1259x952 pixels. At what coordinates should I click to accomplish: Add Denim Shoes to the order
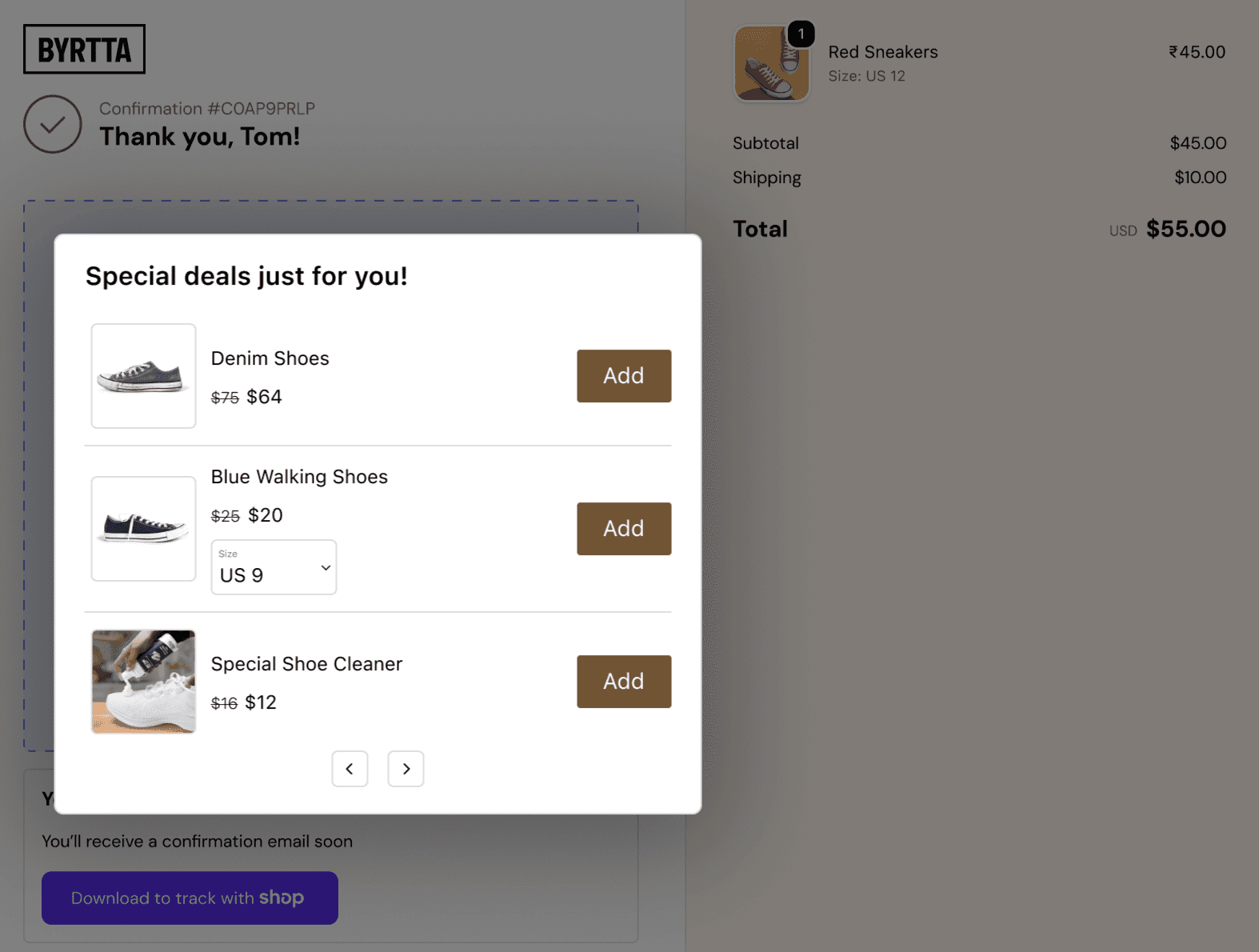click(624, 376)
